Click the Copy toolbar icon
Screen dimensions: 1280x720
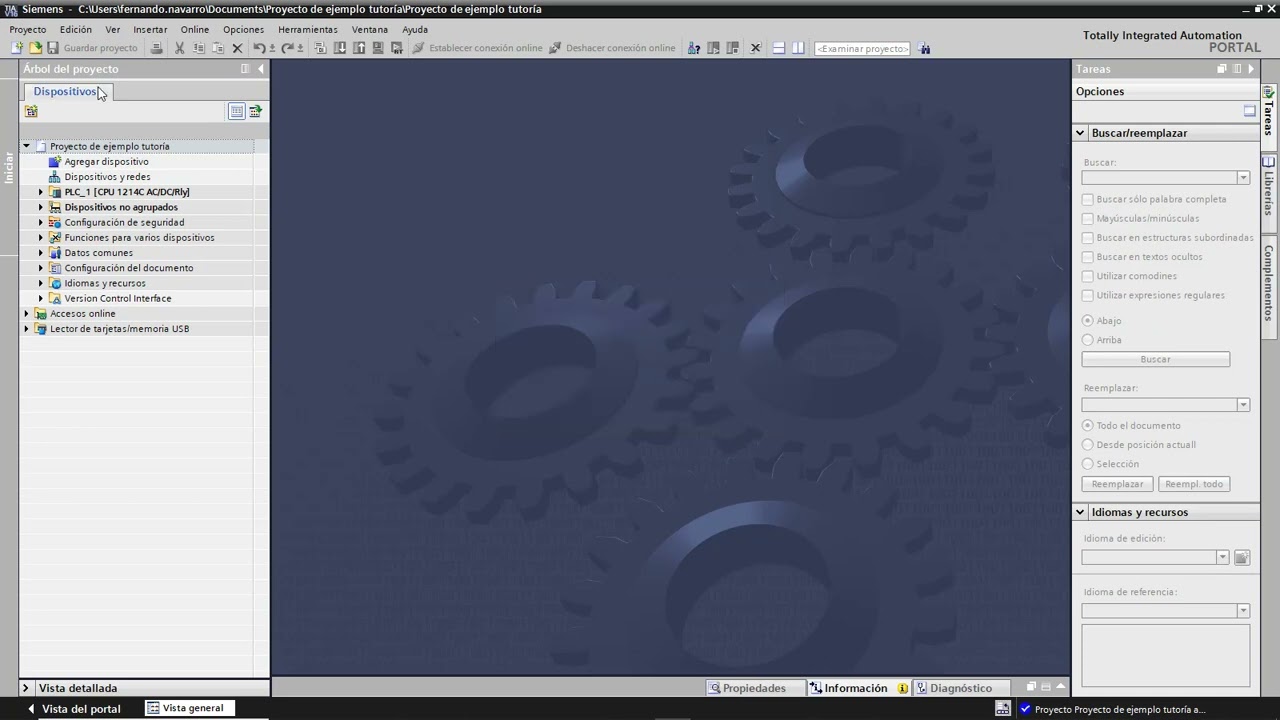(x=199, y=48)
